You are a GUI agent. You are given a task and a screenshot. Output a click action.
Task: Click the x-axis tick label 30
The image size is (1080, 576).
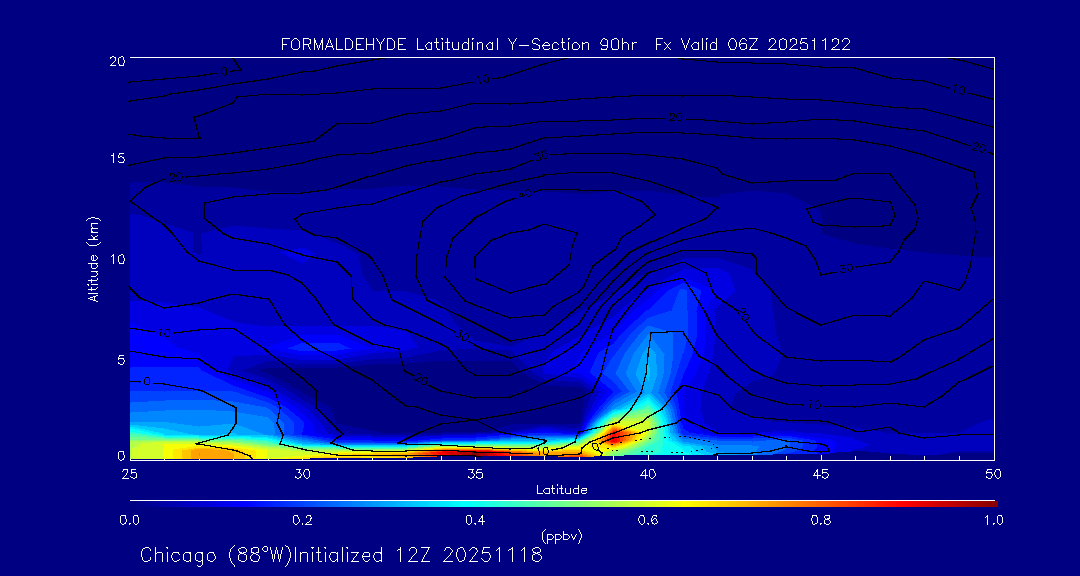(x=302, y=473)
